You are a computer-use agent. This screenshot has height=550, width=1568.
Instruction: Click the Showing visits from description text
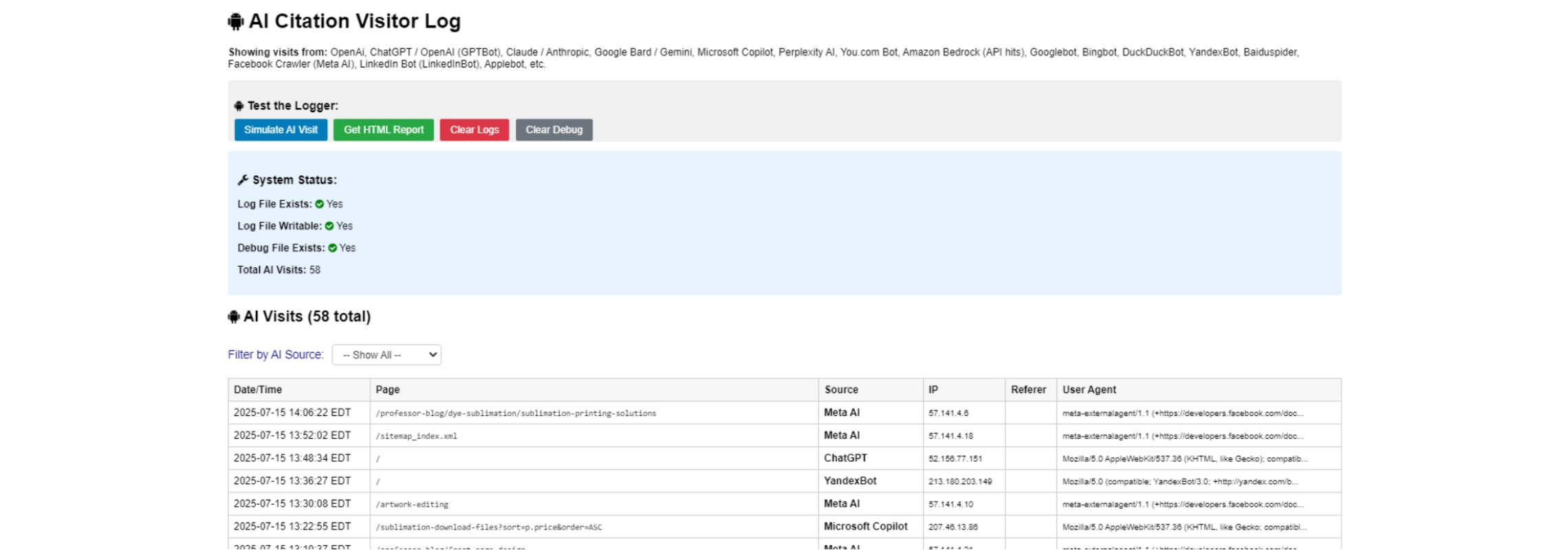tap(763, 58)
